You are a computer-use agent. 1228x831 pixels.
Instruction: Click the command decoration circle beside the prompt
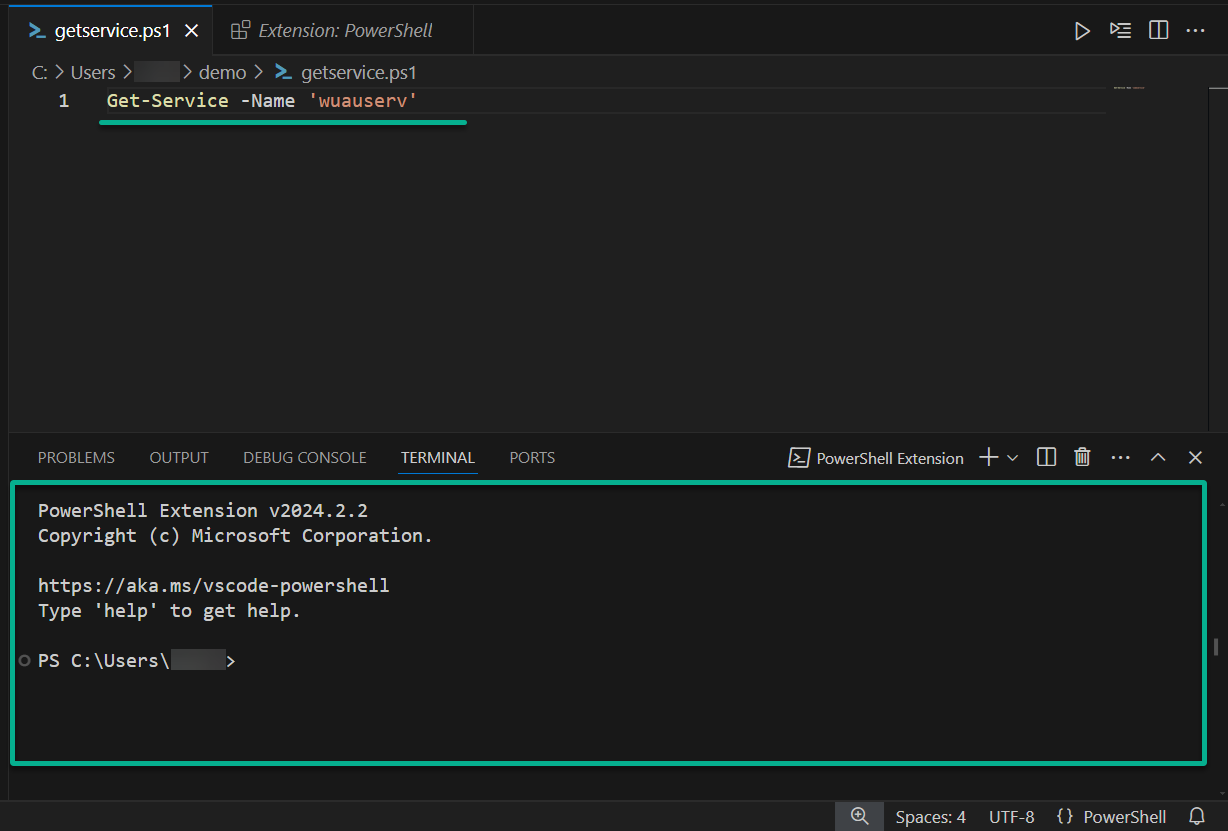pos(24,660)
